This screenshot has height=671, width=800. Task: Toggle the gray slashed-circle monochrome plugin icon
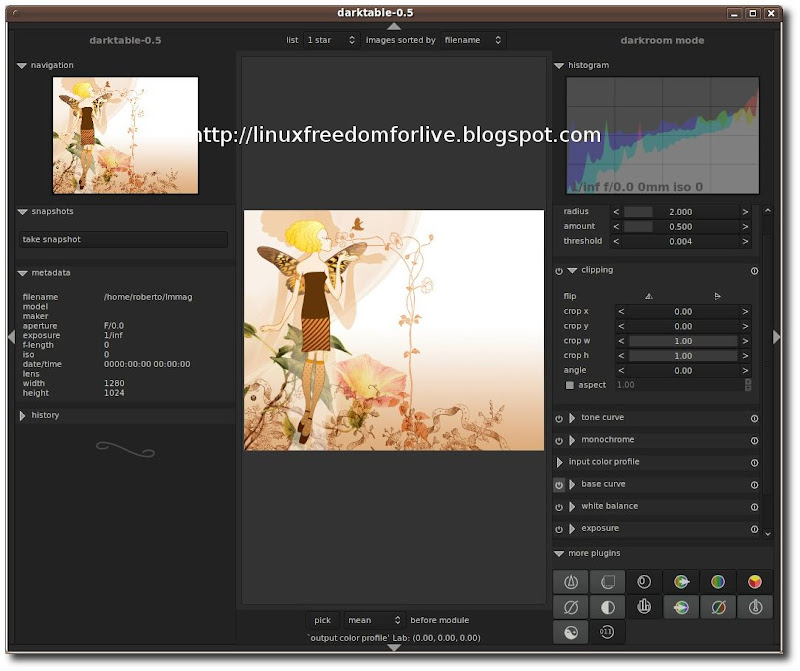570,607
